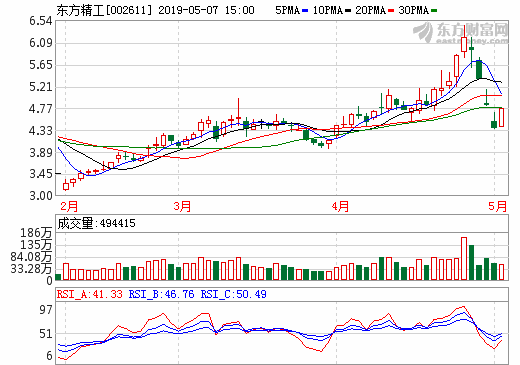Click the 3月 month label
This screenshot has width=520, height=365.
coord(182,206)
